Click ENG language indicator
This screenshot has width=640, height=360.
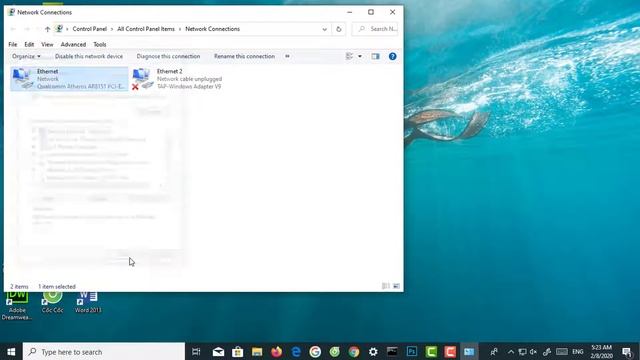point(578,352)
